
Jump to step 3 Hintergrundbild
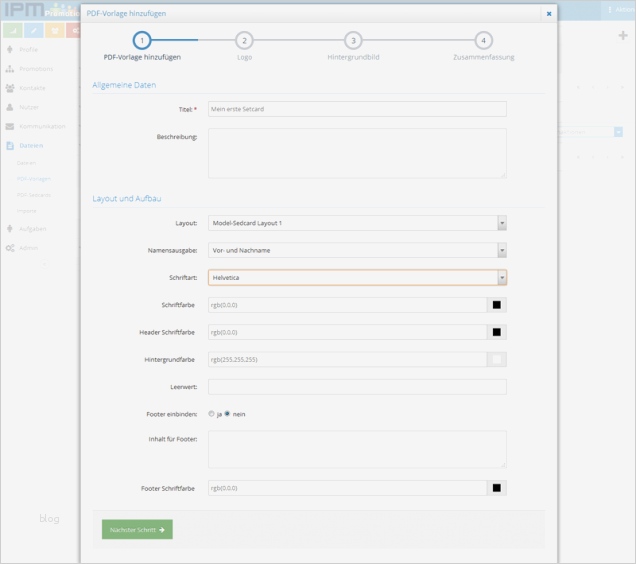[x=353, y=41]
